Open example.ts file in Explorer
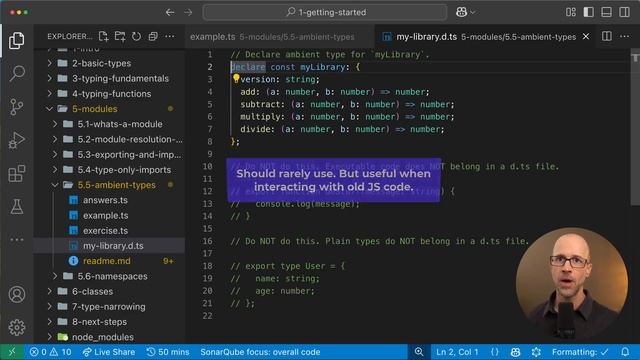Image resolution: width=640 pixels, height=360 pixels. point(109,216)
